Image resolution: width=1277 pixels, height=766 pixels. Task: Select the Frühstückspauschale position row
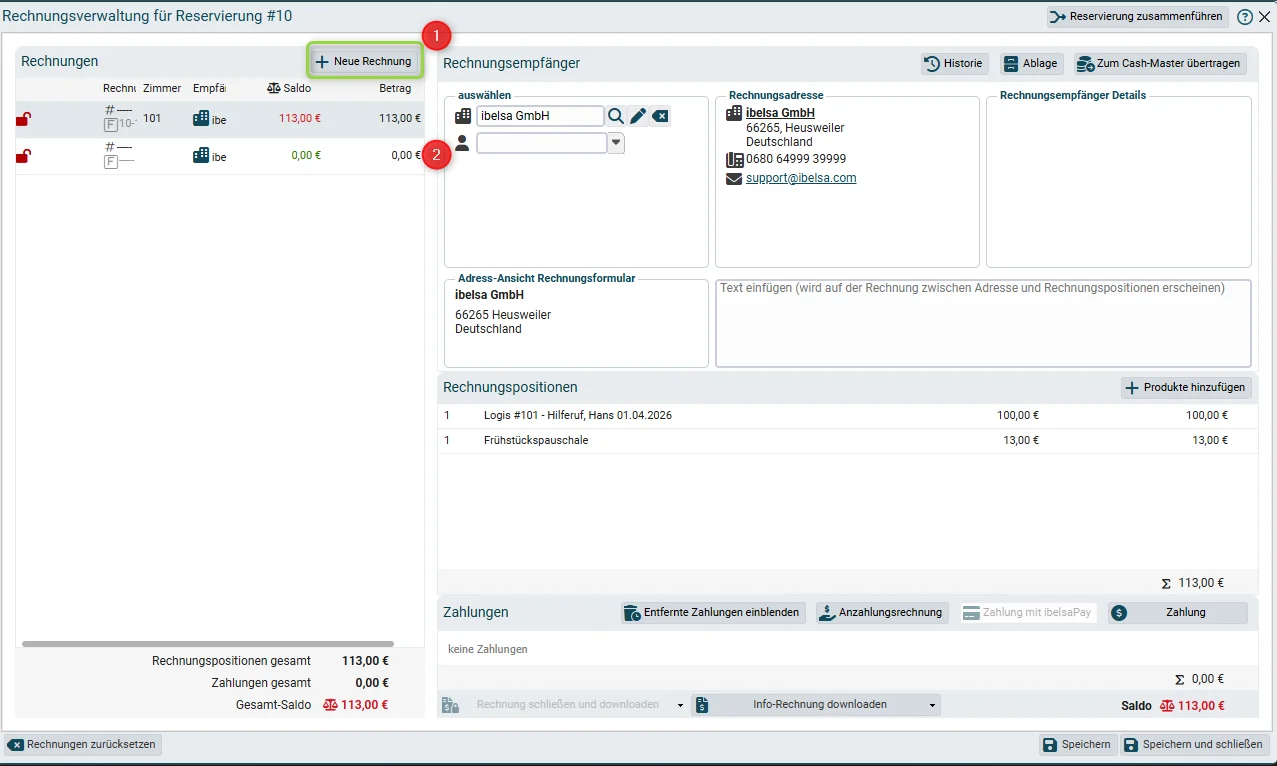(x=848, y=440)
